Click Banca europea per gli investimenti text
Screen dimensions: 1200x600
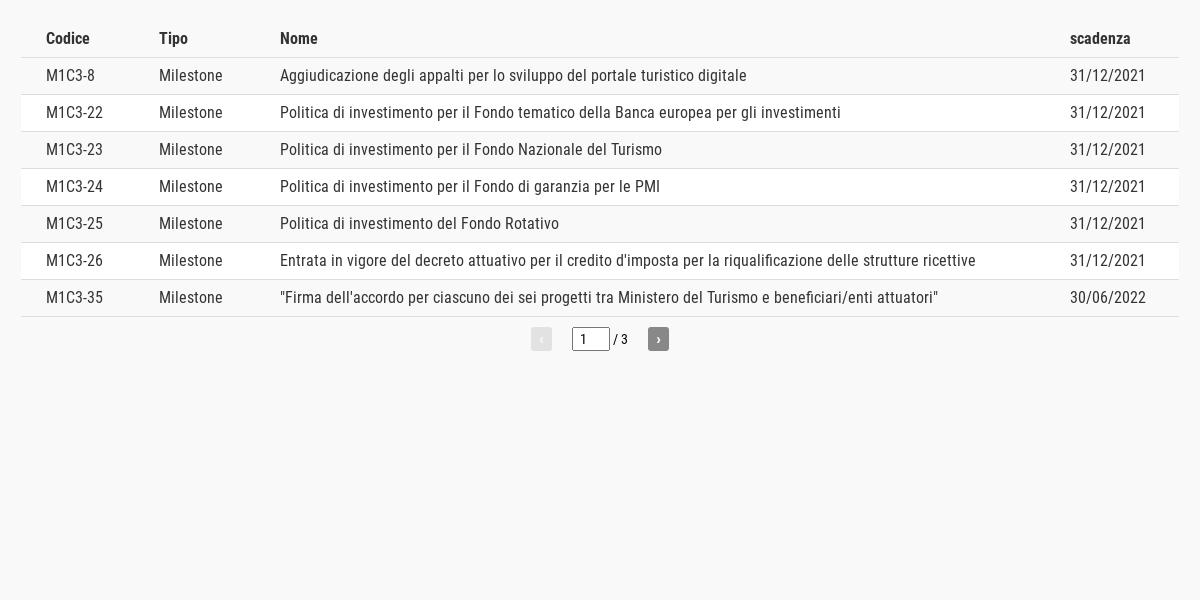[x=728, y=113]
